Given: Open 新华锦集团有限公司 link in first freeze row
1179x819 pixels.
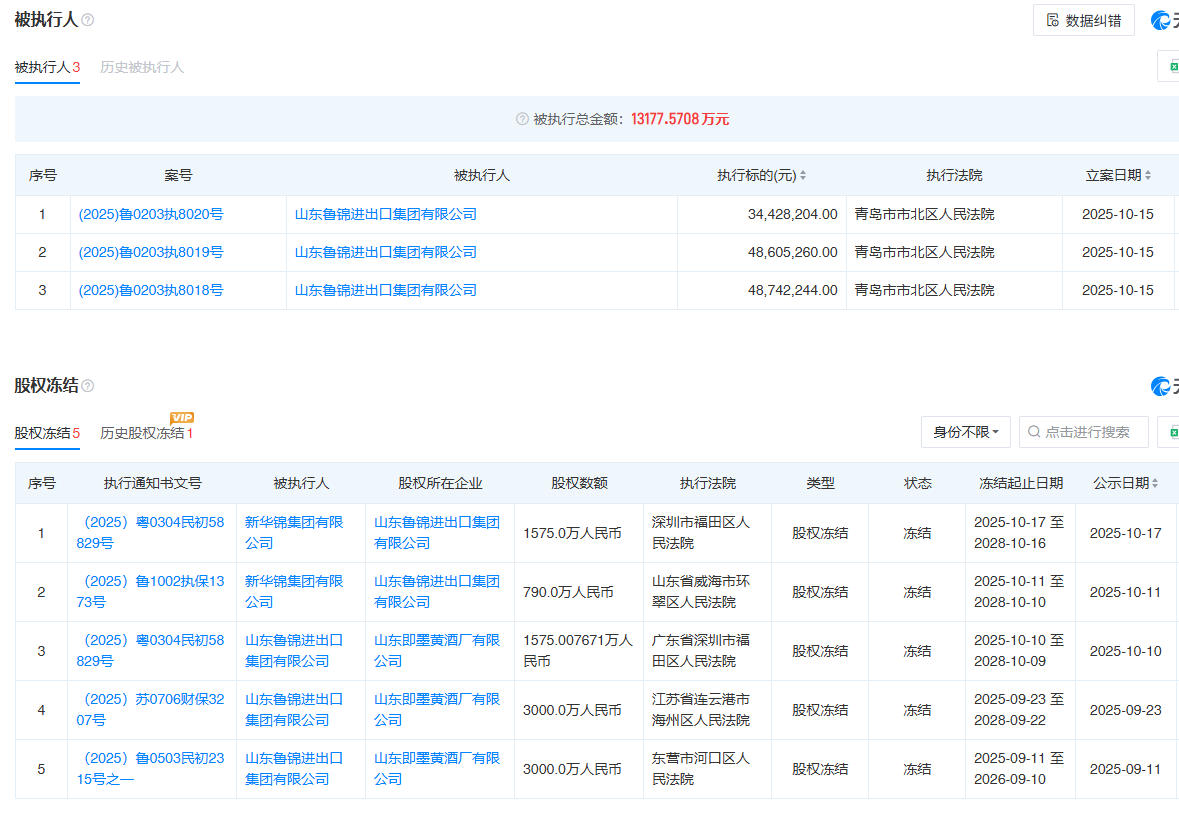Looking at the screenshot, I should coord(294,533).
